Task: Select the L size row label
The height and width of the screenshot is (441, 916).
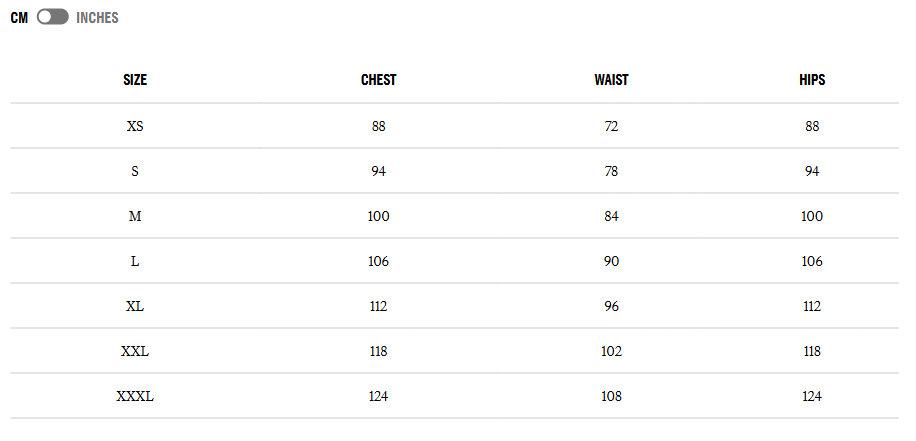Action: click(x=135, y=262)
